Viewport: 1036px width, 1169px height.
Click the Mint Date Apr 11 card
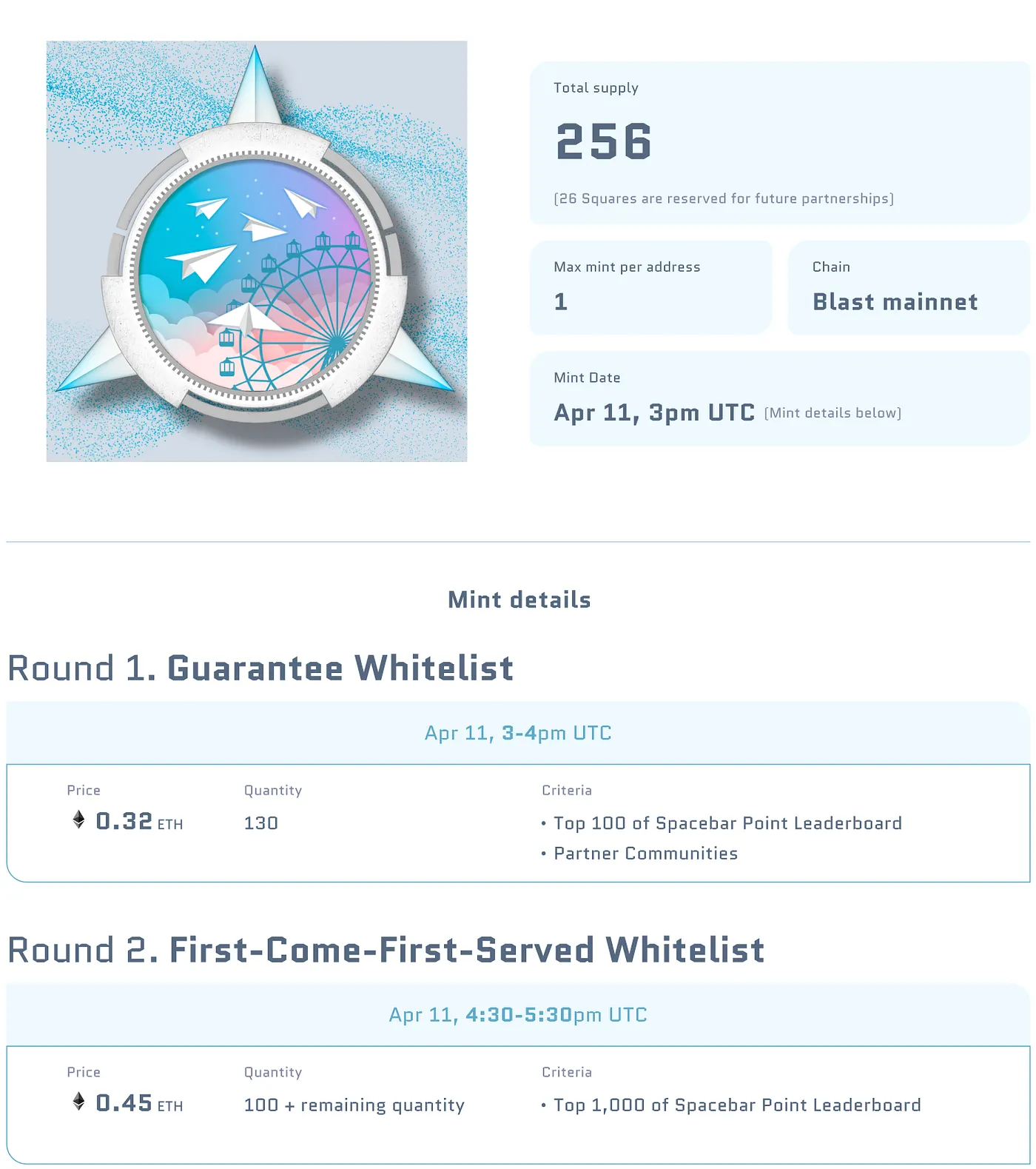click(779, 398)
